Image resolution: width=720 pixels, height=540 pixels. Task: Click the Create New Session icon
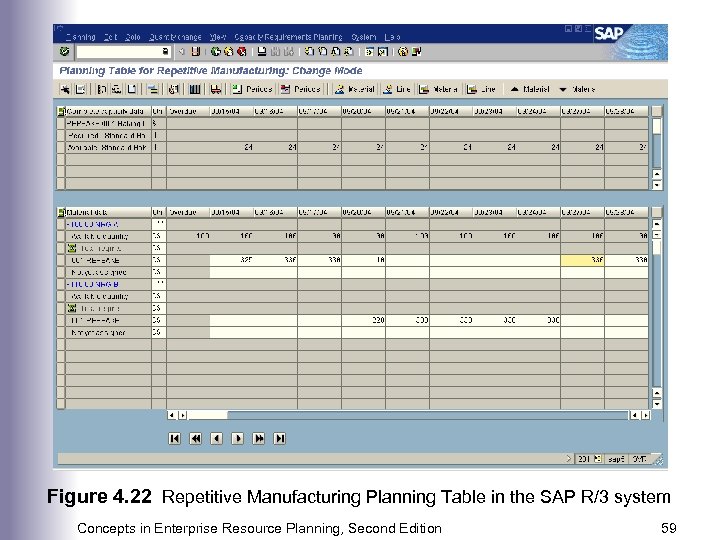[x=370, y=51]
